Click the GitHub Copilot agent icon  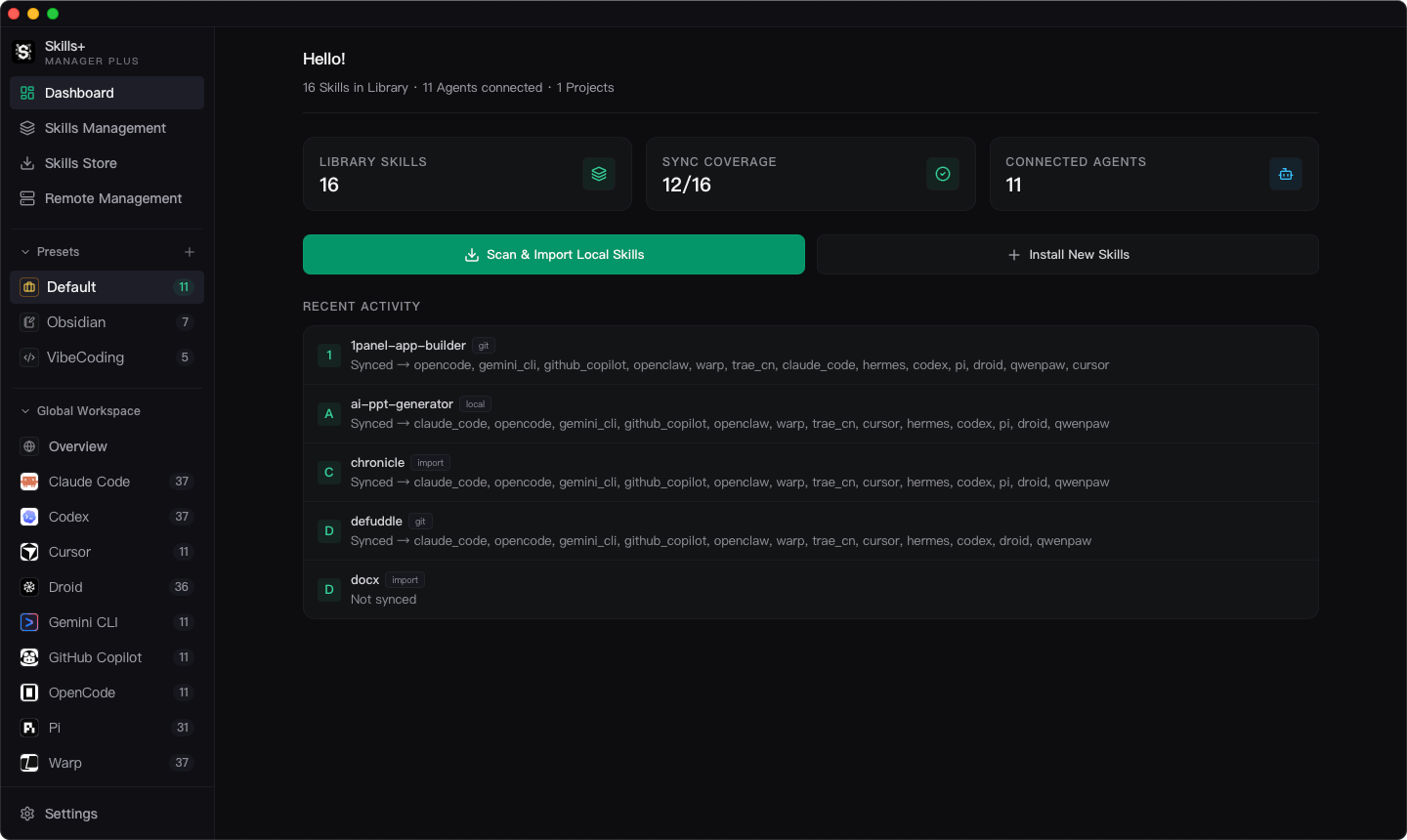click(x=29, y=657)
